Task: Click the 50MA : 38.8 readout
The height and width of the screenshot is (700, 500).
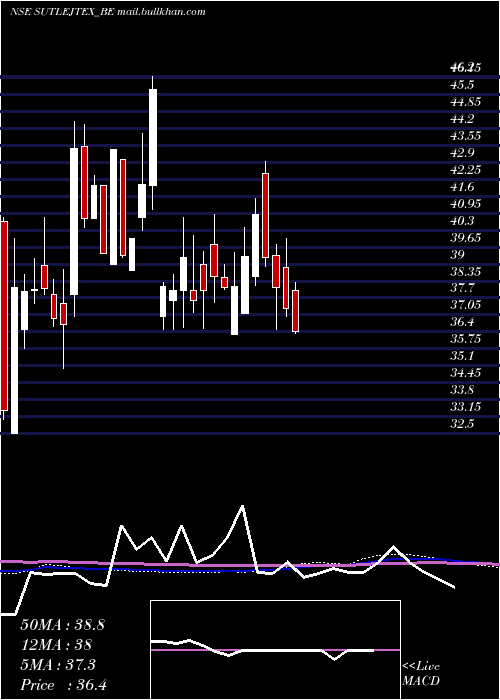Action: [62, 625]
